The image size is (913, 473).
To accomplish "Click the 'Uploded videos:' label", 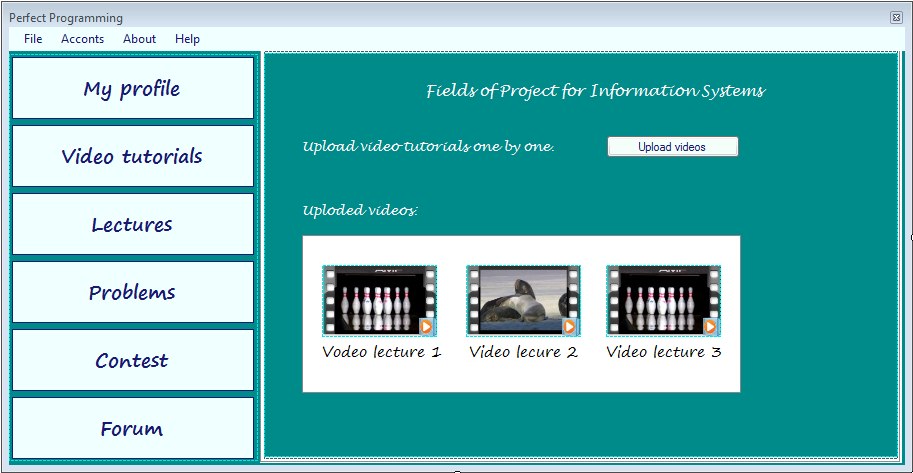I will click(x=360, y=210).
